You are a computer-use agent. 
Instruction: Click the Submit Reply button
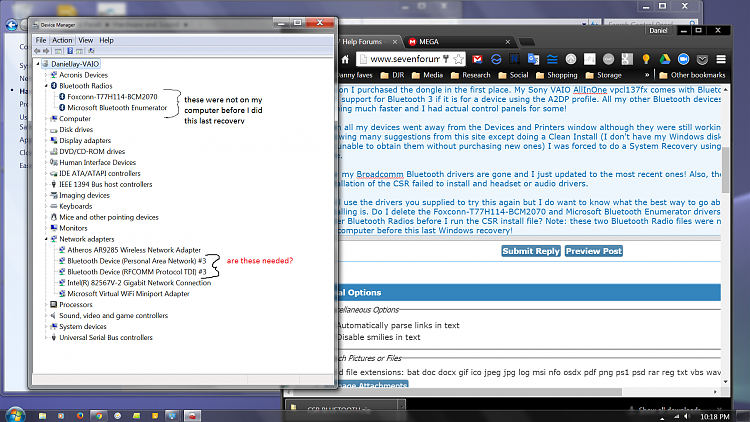[530, 251]
